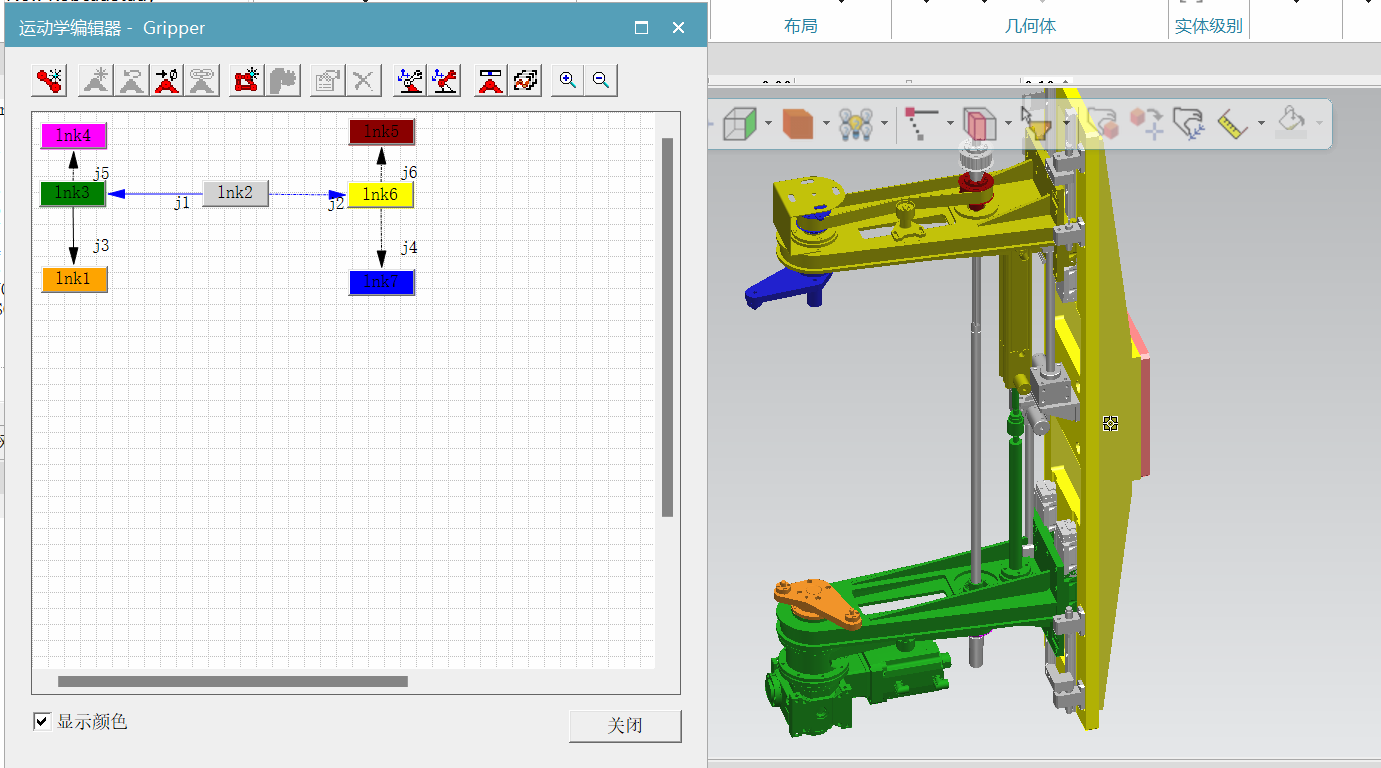
Task: Click the paint bucket color icon
Action: 1291,123
